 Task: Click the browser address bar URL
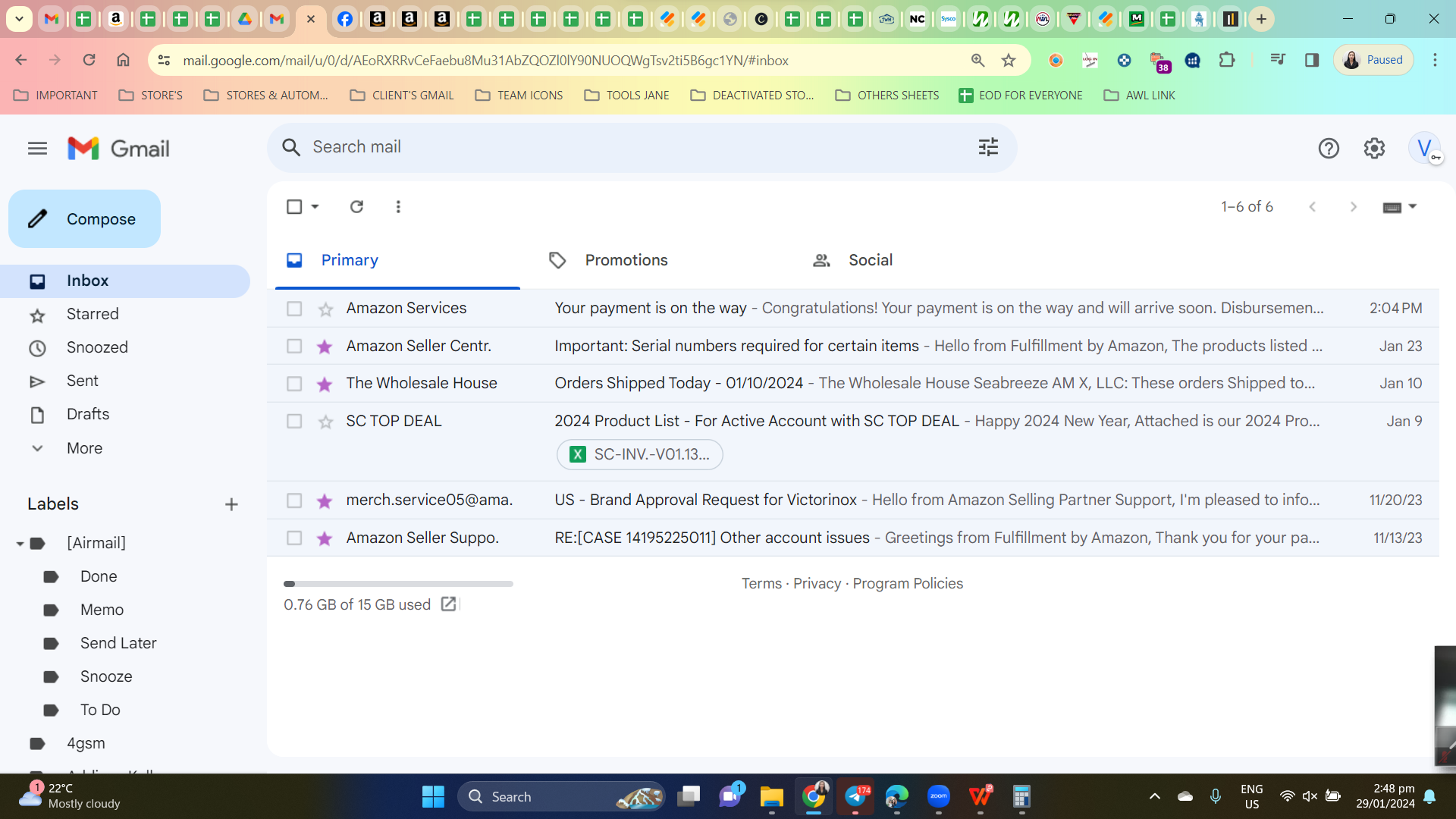485,61
